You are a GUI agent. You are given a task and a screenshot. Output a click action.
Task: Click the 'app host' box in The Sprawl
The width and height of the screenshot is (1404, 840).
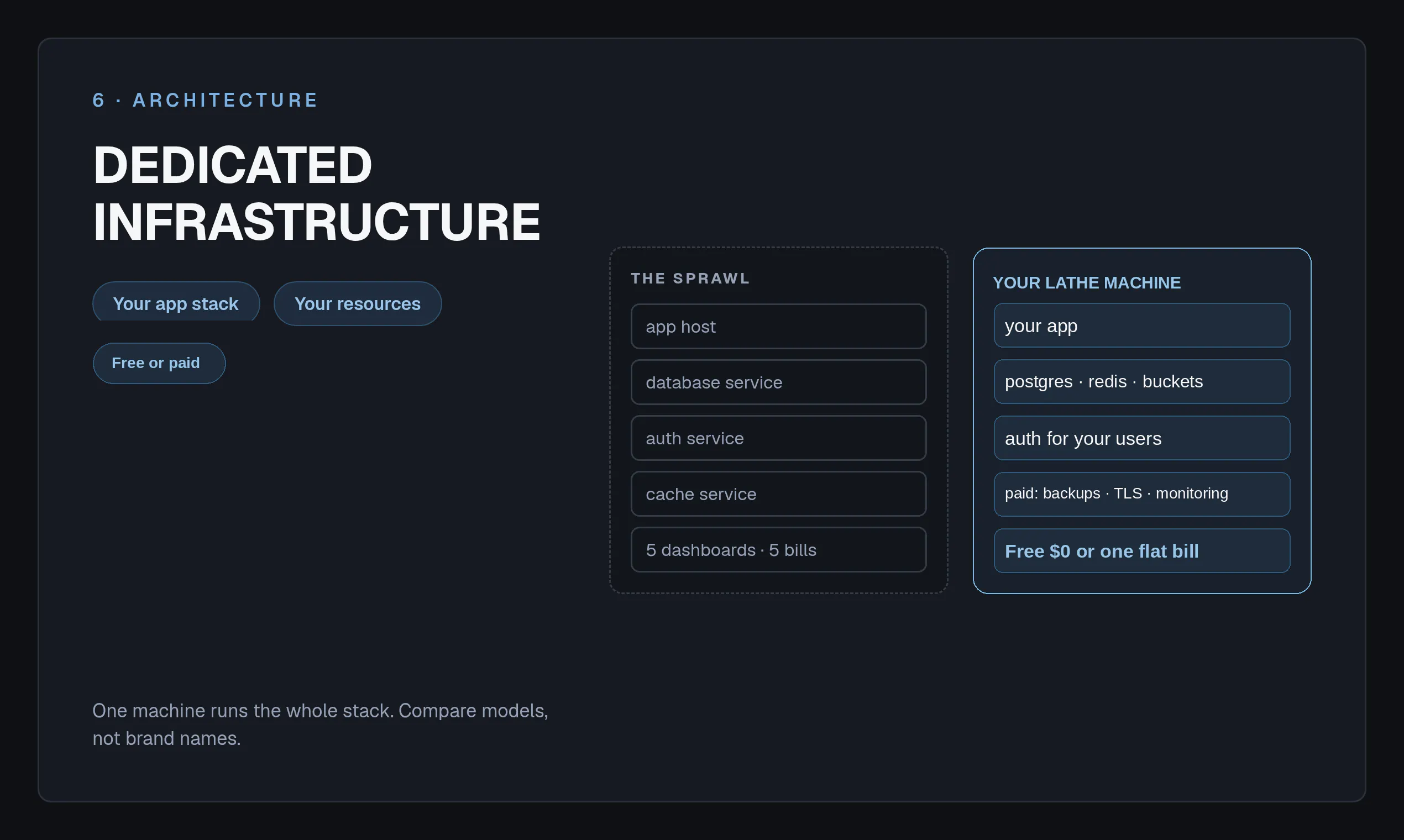point(778,327)
